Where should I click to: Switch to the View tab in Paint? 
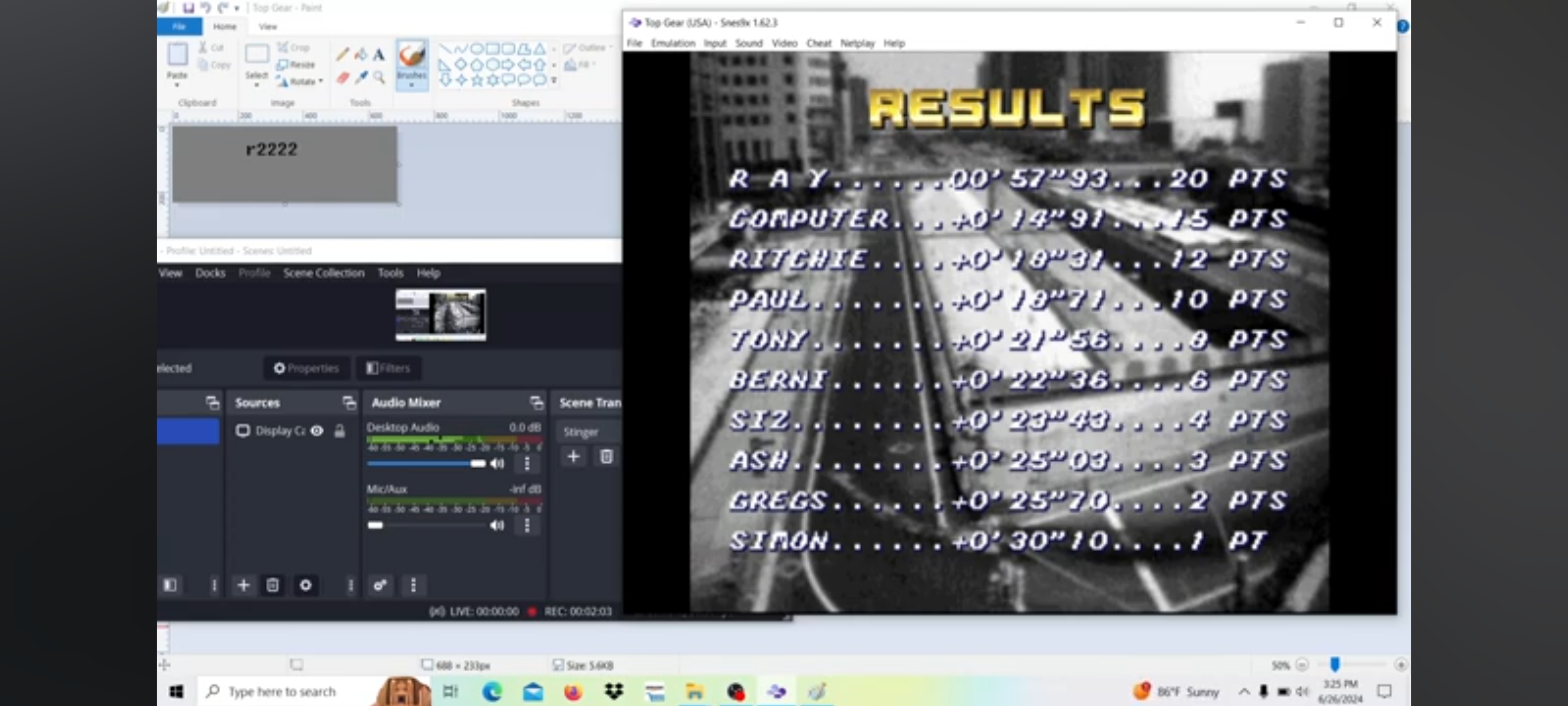tap(268, 27)
